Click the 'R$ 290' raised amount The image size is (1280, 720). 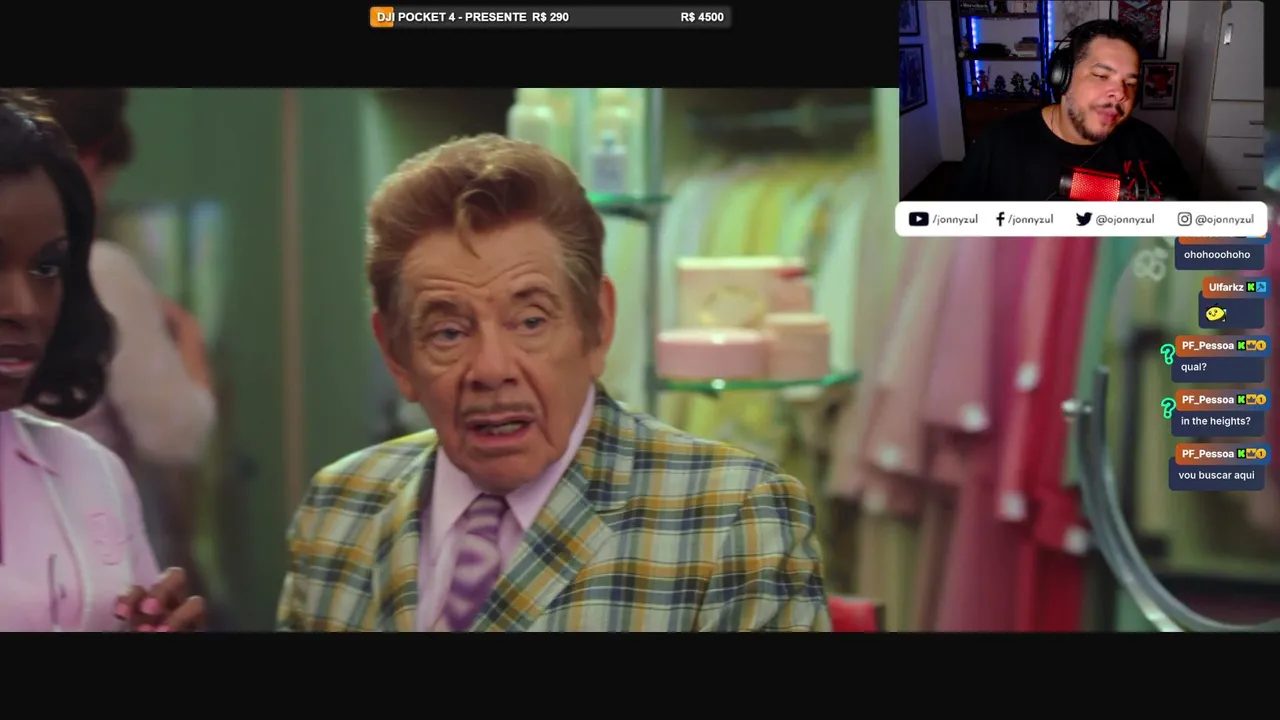[x=550, y=17]
